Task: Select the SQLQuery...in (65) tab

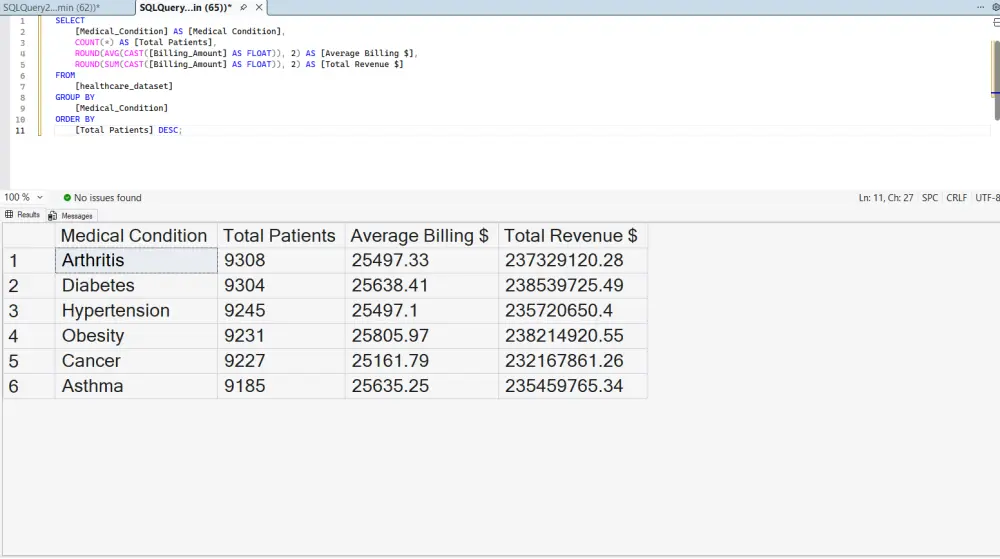Action: [x=186, y=8]
